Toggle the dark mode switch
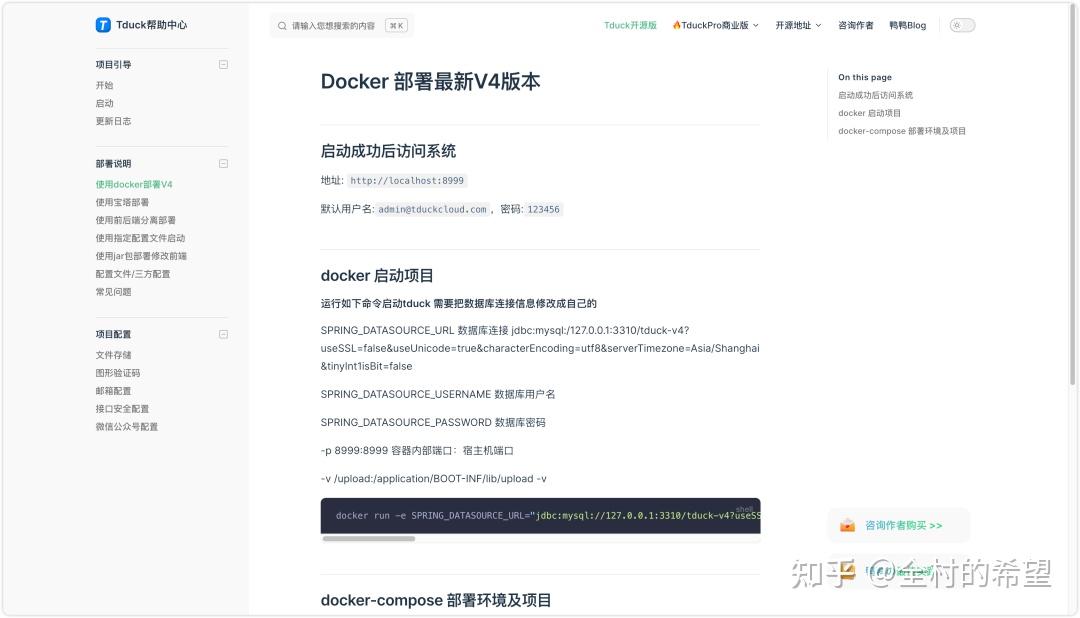 [x=962, y=25]
